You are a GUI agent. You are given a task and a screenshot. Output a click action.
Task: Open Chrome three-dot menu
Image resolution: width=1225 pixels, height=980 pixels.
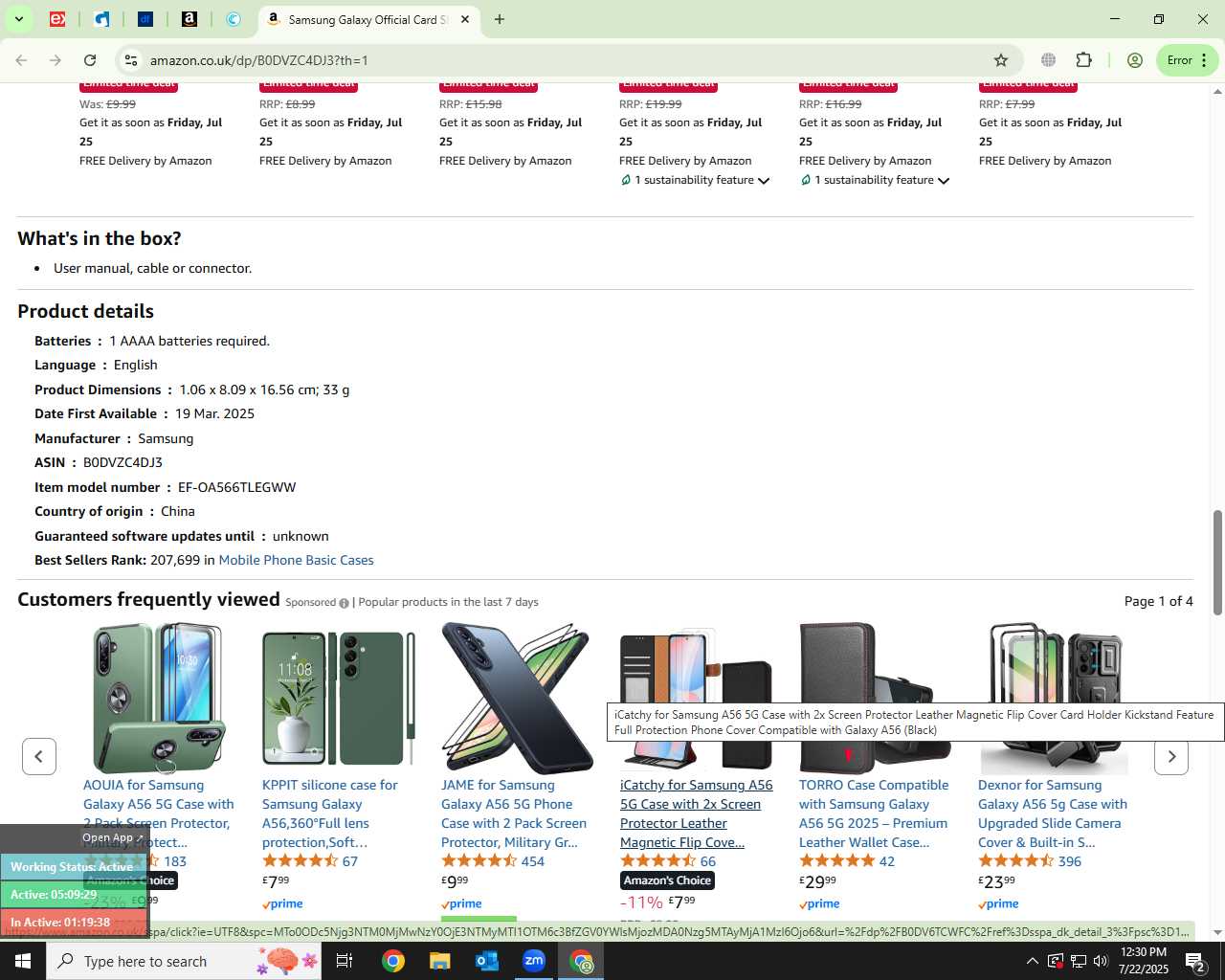[1204, 60]
